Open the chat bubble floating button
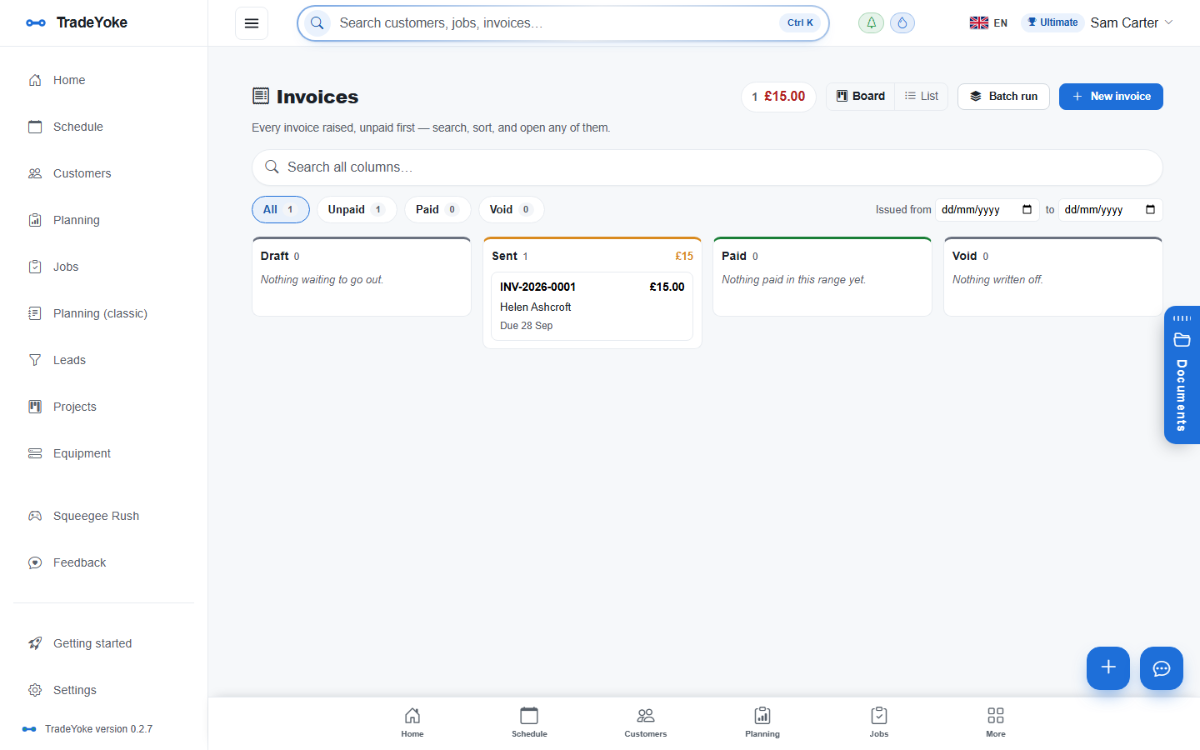This screenshot has height=750, width=1200. [x=1161, y=668]
